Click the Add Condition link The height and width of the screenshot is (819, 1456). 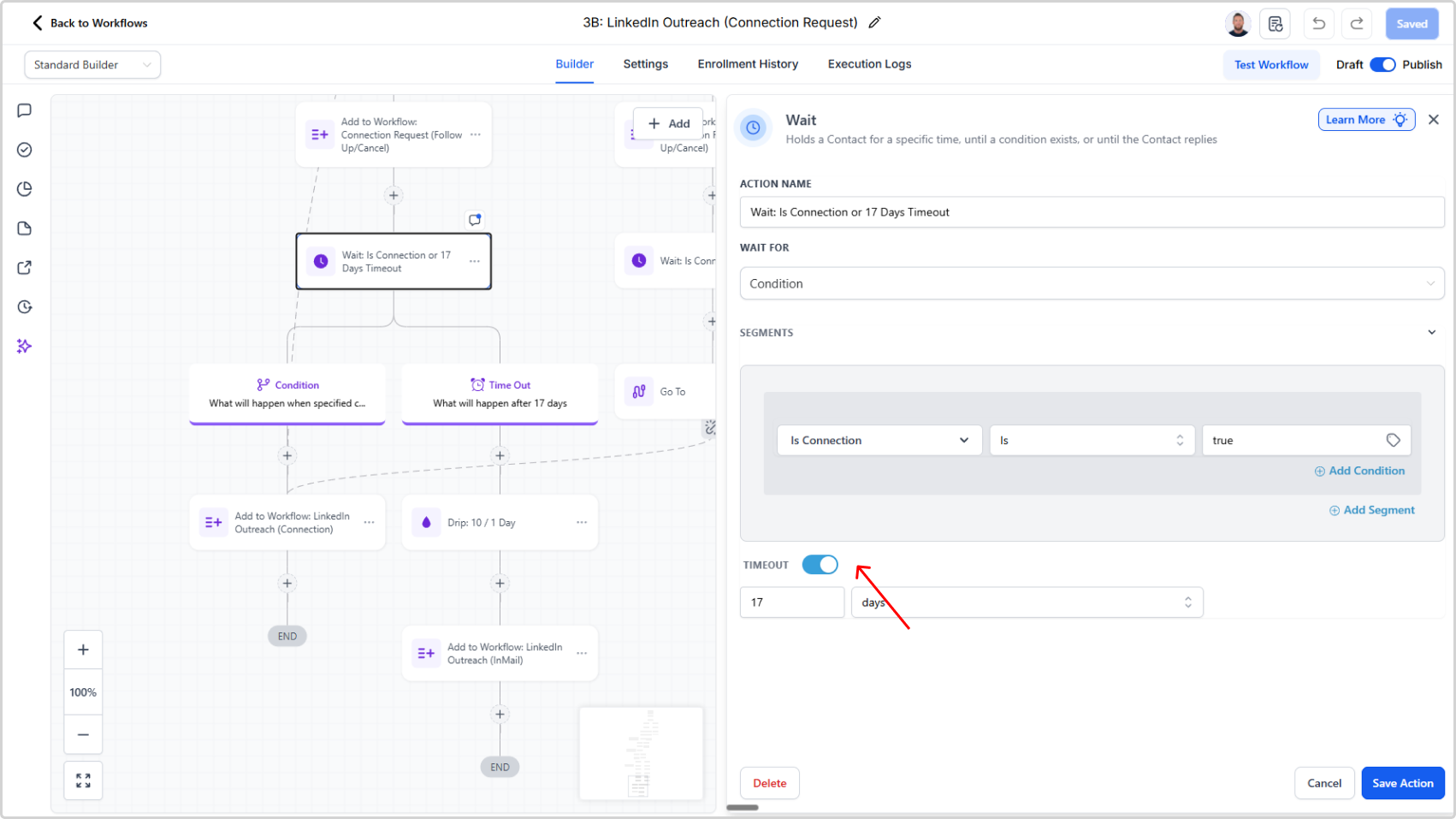point(1359,471)
